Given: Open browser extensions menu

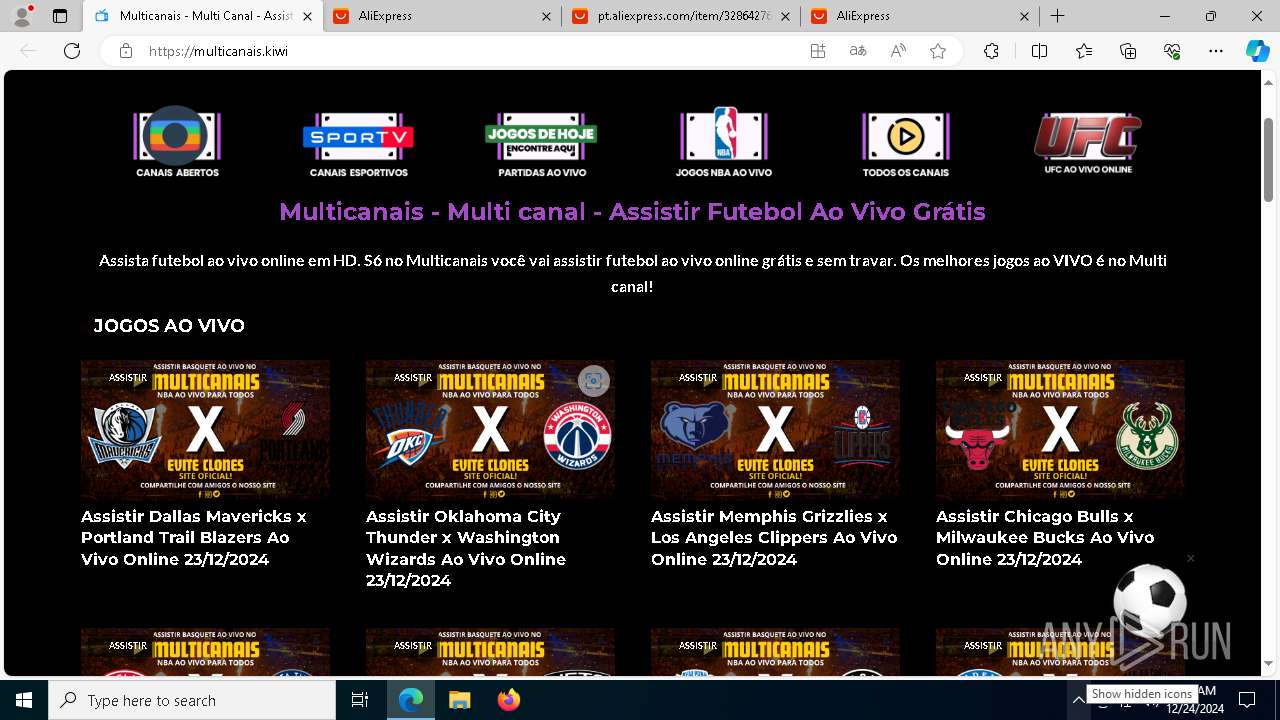Looking at the screenshot, I should click(991, 51).
